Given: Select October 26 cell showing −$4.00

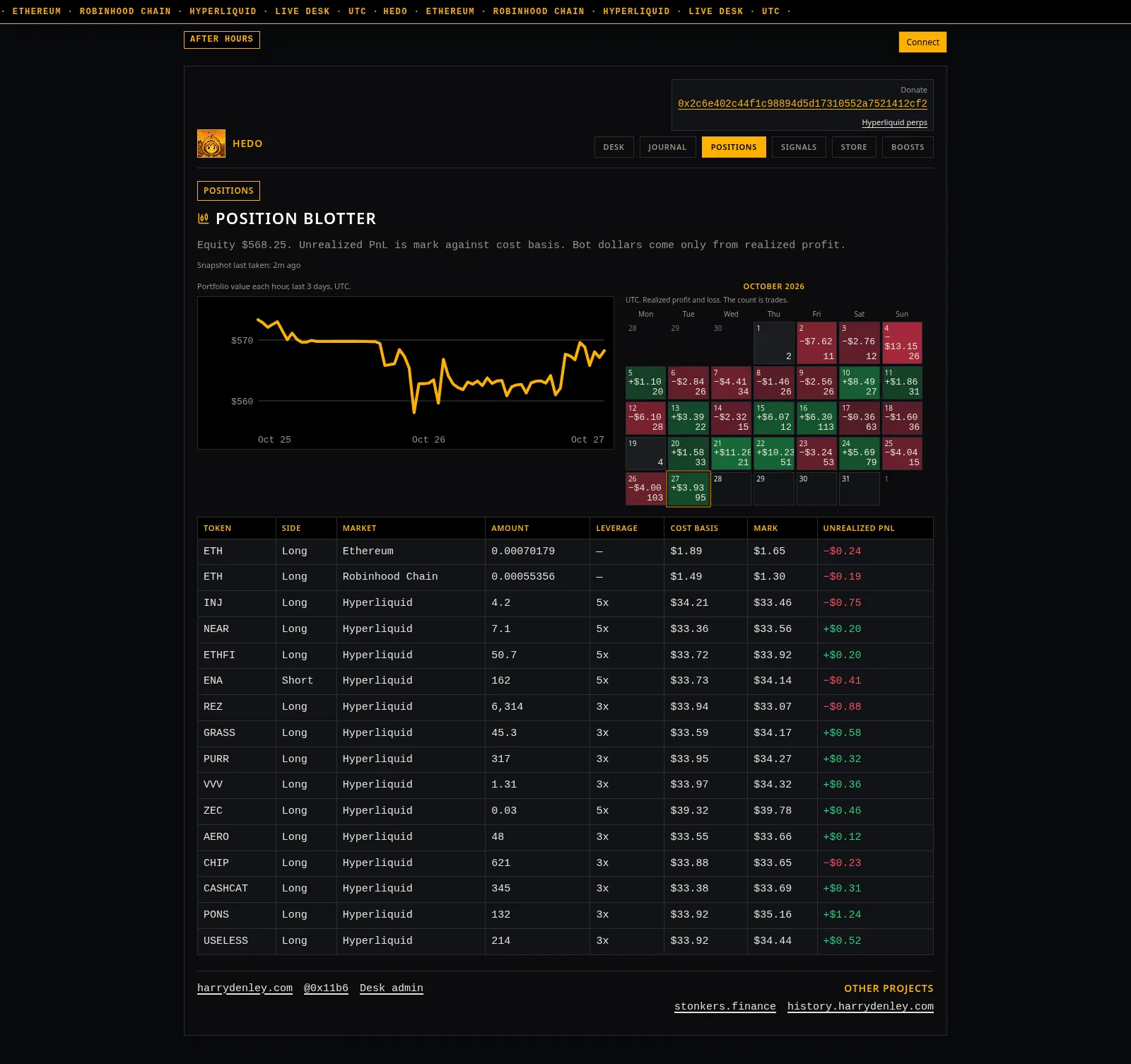Looking at the screenshot, I should 645,489.
